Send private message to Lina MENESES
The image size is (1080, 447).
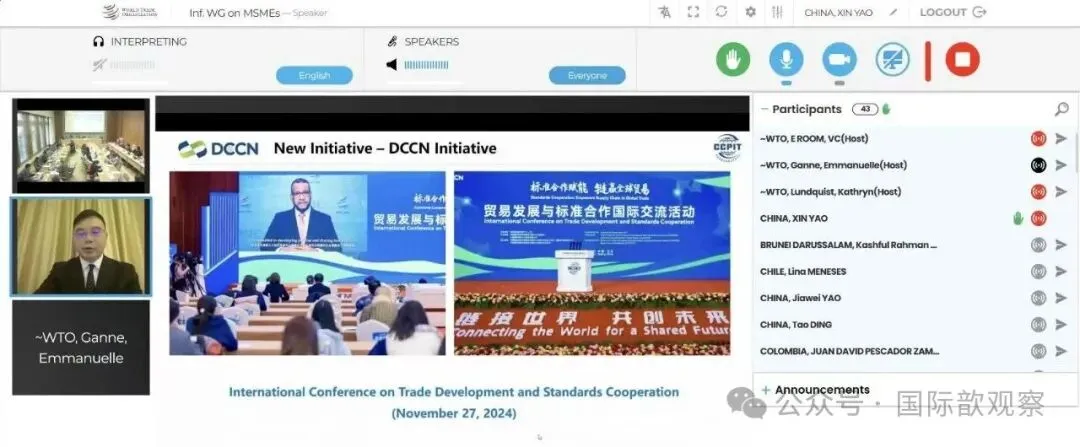(1061, 271)
